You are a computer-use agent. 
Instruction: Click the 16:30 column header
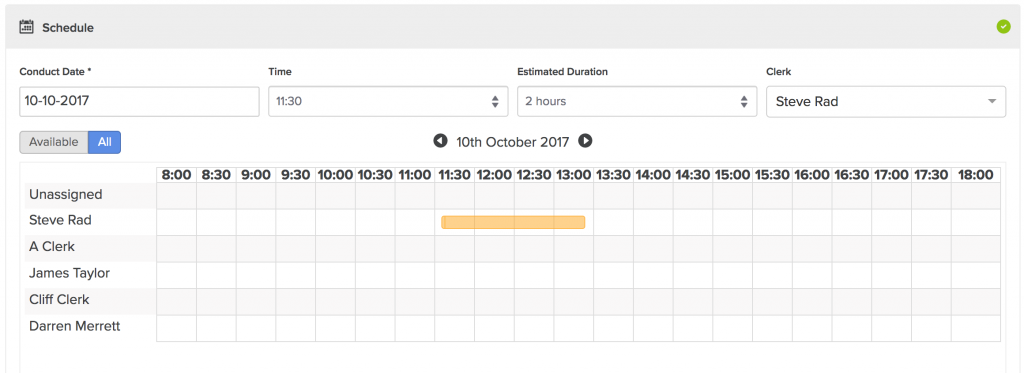coord(852,175)
